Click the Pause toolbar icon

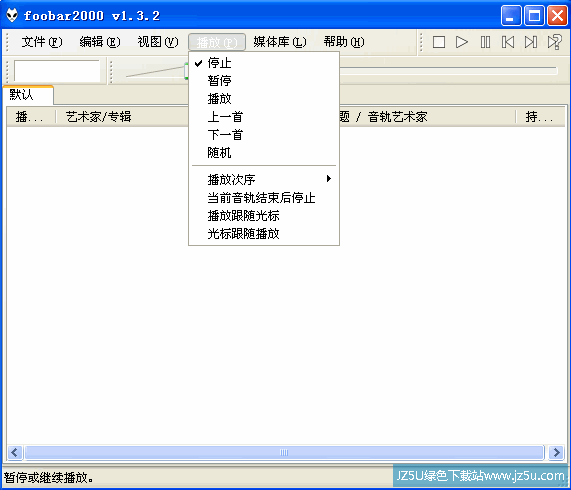pyautogui.click(x=485, y=42)
